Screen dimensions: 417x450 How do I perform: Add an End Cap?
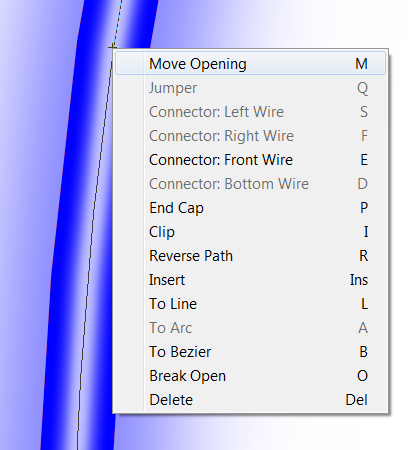[250, 208]
